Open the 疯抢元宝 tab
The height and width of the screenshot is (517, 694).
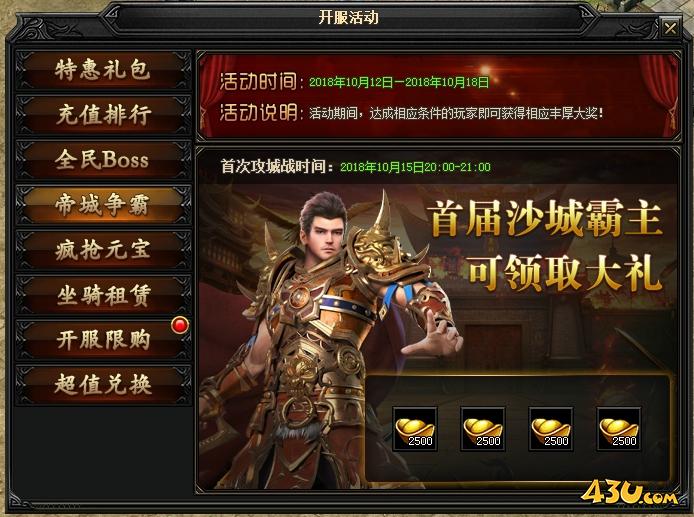103,250
